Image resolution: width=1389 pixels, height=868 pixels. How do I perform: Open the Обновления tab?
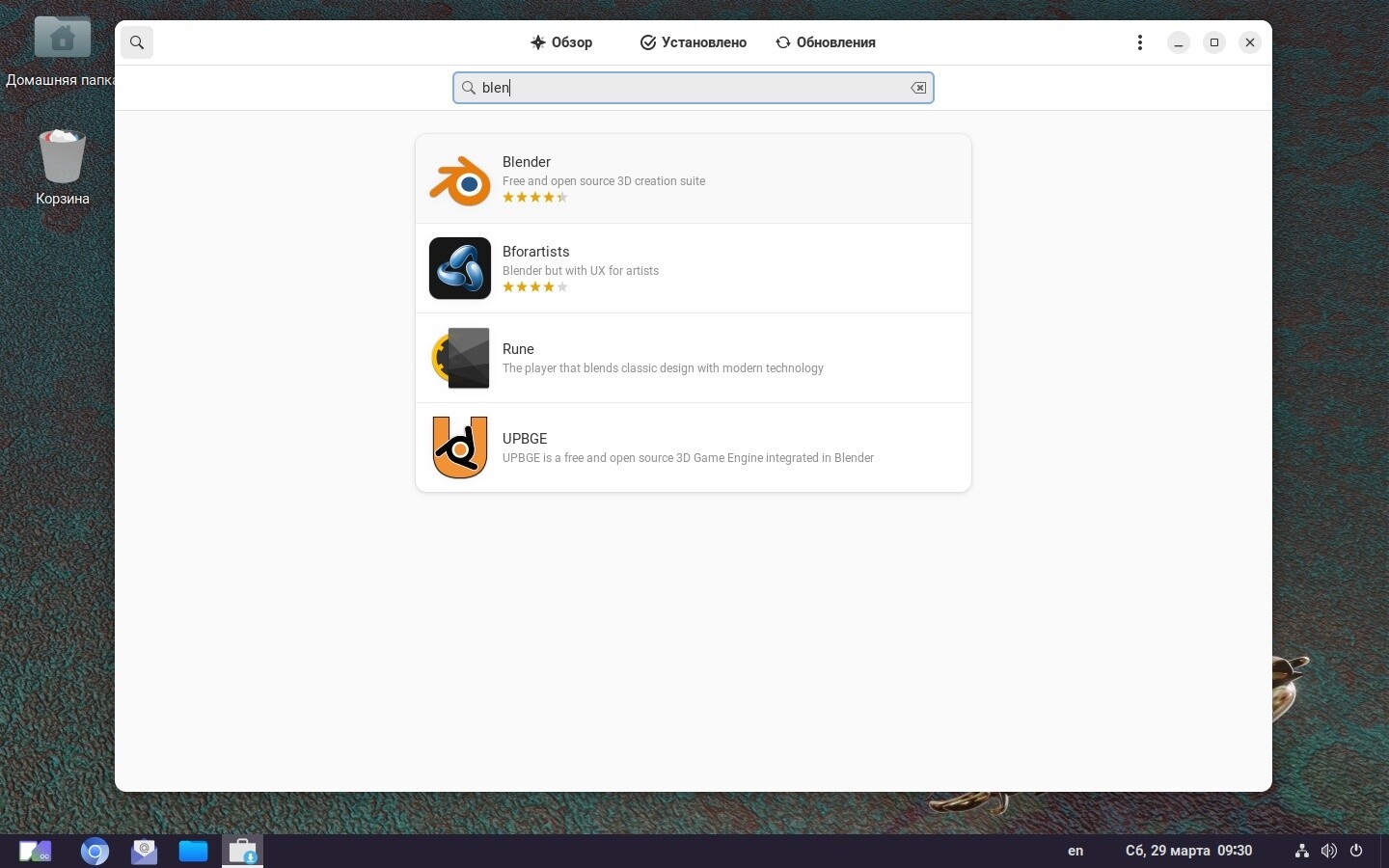pos(826,42)
